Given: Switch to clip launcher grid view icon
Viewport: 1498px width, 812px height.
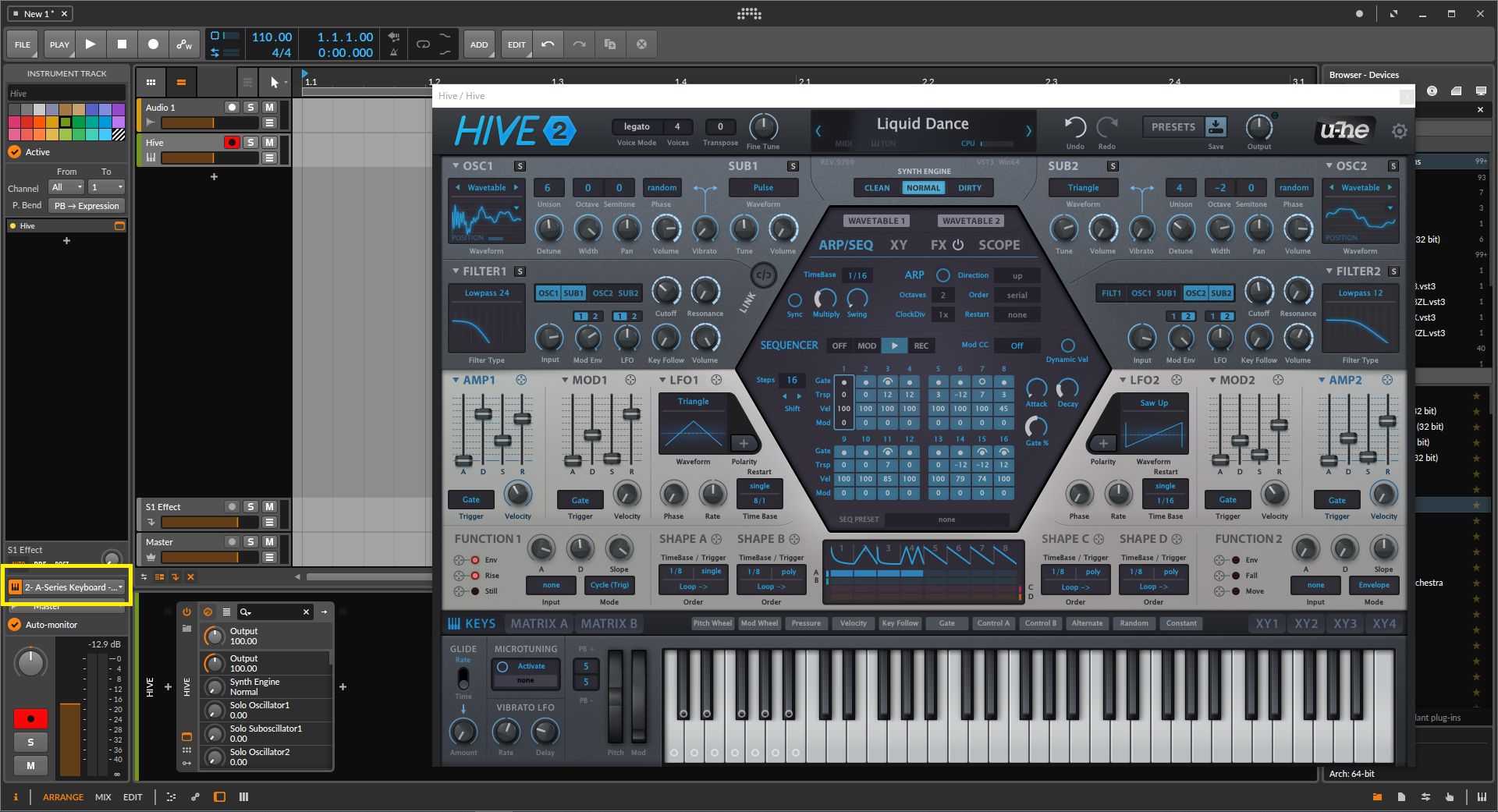Looking at the screenshot, I should point(151,82).
